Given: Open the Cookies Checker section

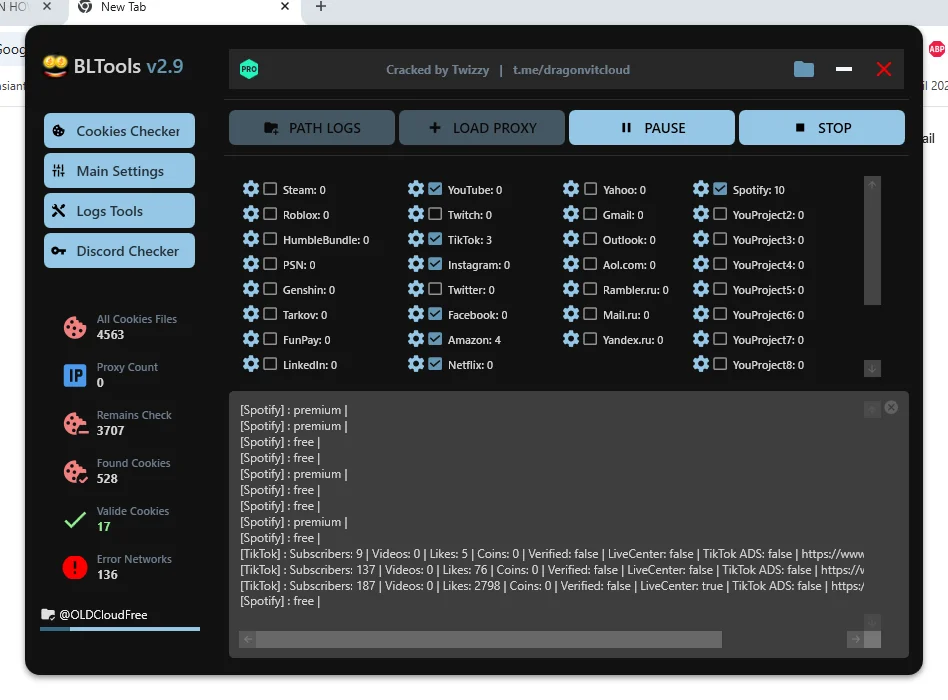Looking at the screenshot, I should (x=119, y=131).
